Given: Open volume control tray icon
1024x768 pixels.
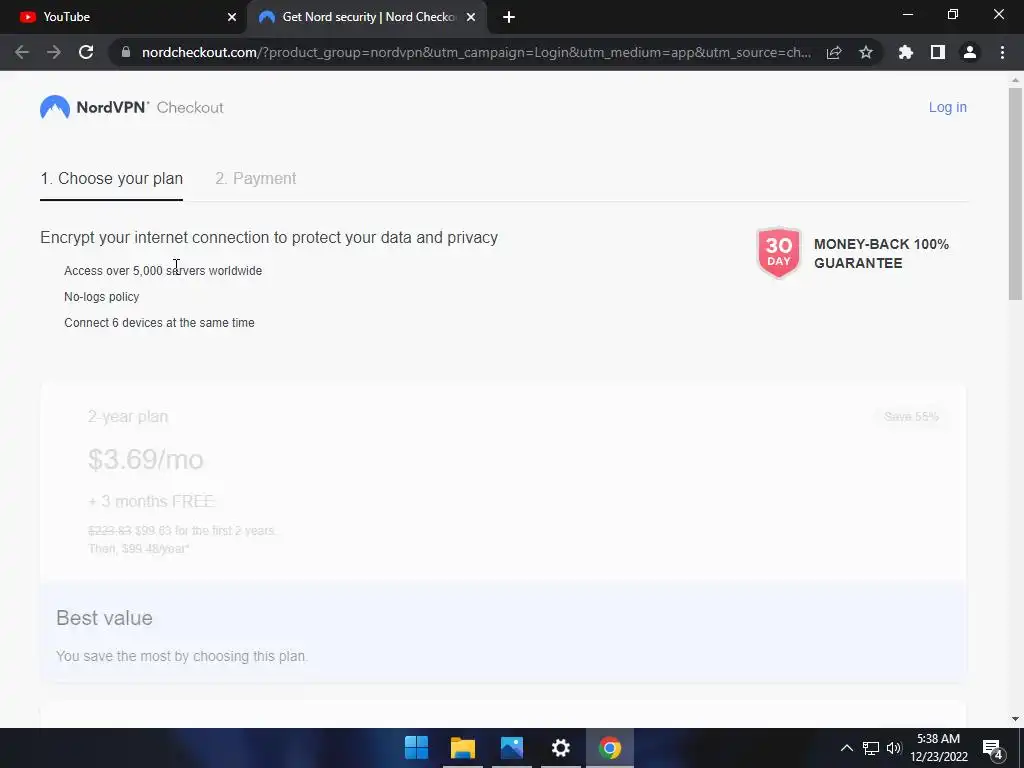Looking at the screenshot, I should pos(893,748).
